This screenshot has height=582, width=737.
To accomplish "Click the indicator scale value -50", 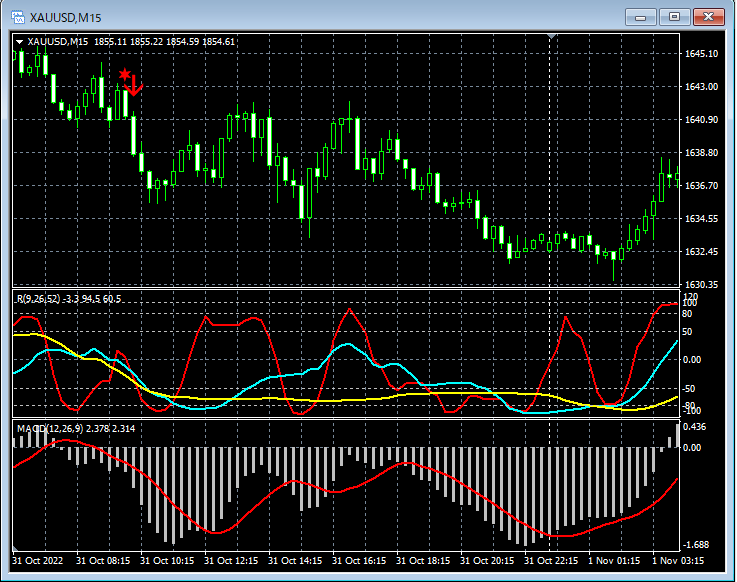I will [689, 389].
